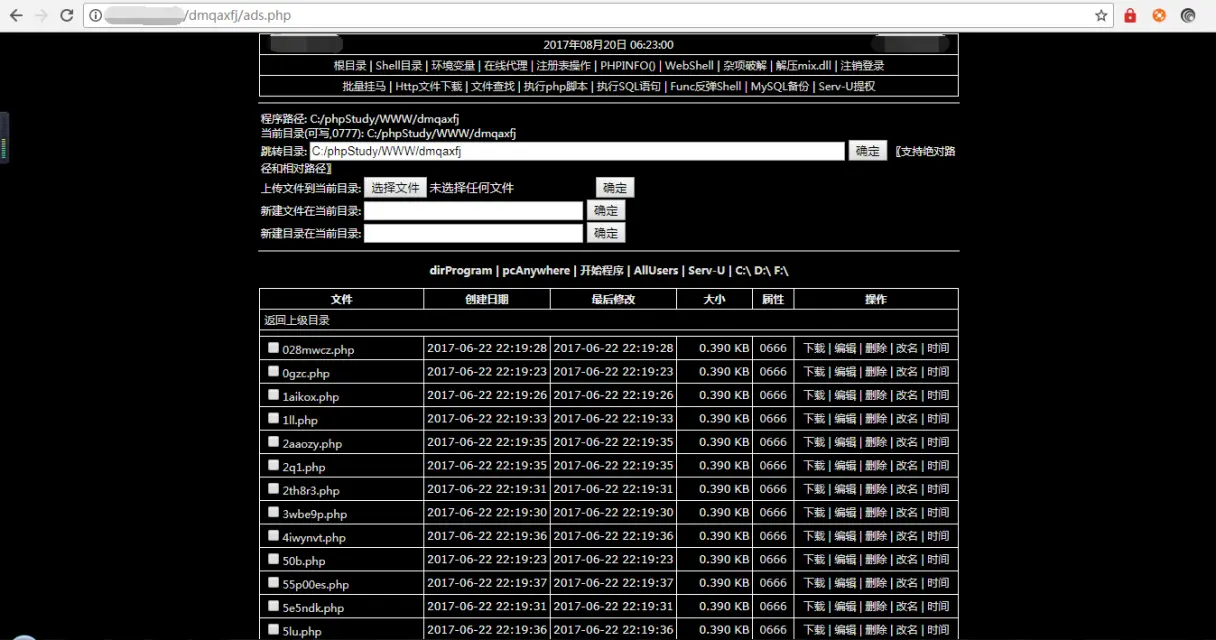The width and height of the screenshot is (1216, 640).
Task: Open the 环境变量 menu item
Action: [453, 66]
